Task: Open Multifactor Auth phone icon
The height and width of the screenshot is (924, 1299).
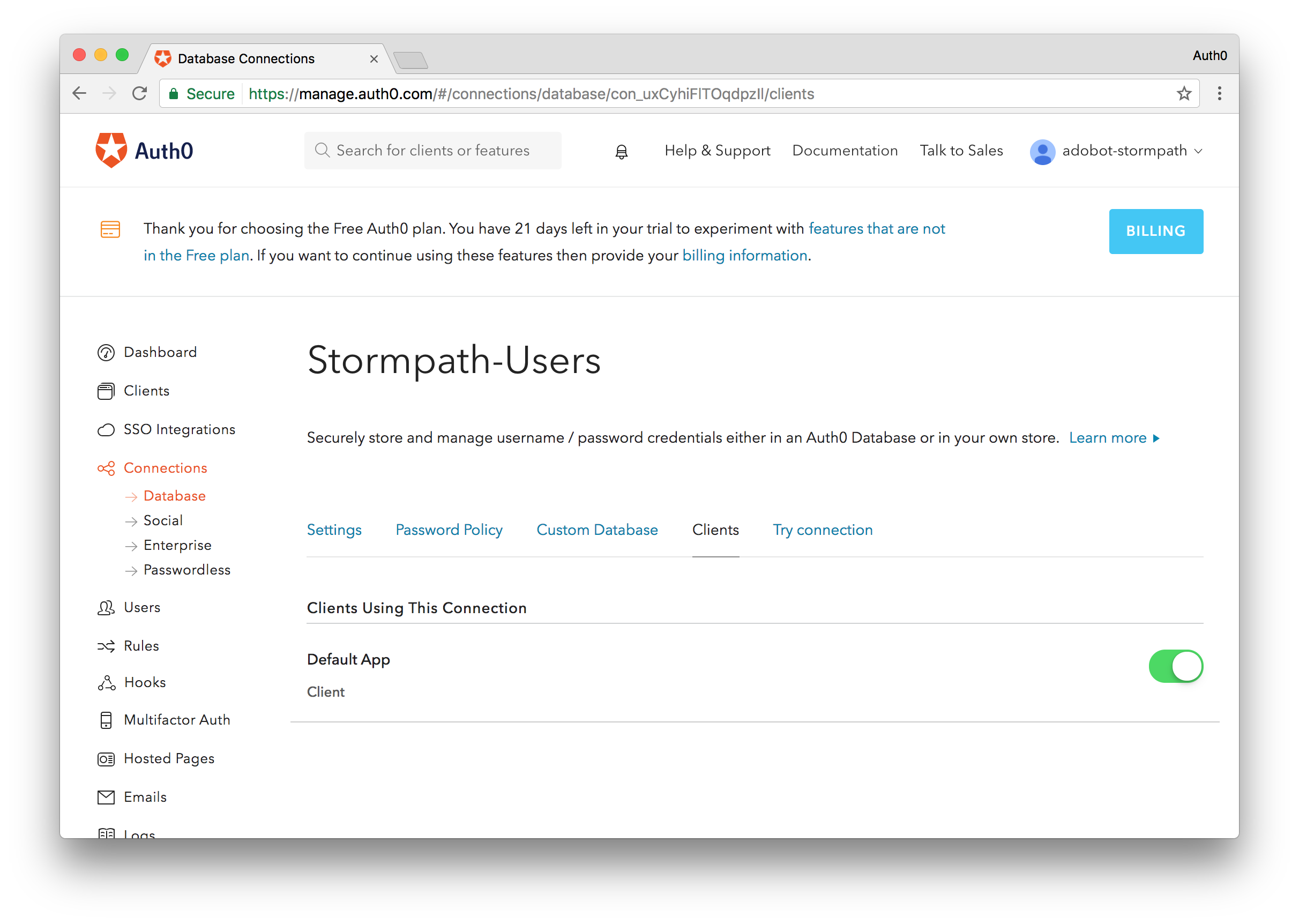Action: [x=106, y=720]
